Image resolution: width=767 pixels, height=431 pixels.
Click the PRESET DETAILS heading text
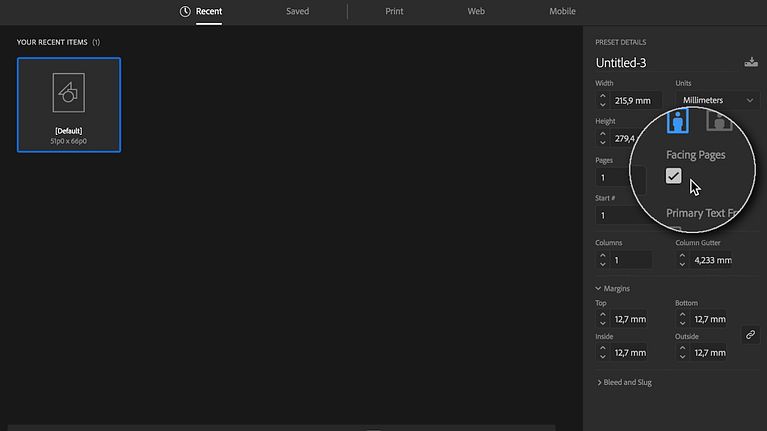pos(621,42)
